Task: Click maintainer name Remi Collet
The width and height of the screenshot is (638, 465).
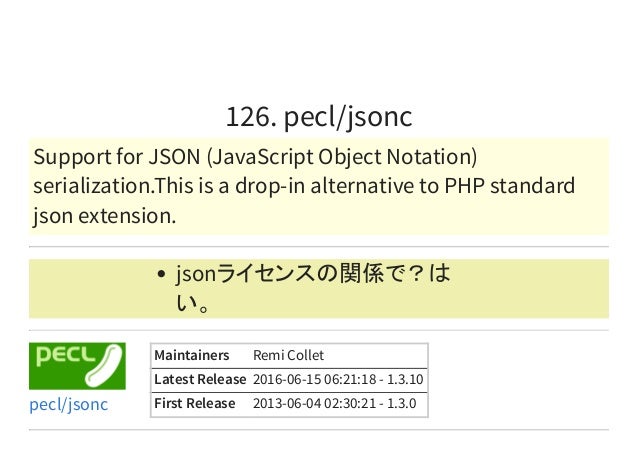Action: 288,355
